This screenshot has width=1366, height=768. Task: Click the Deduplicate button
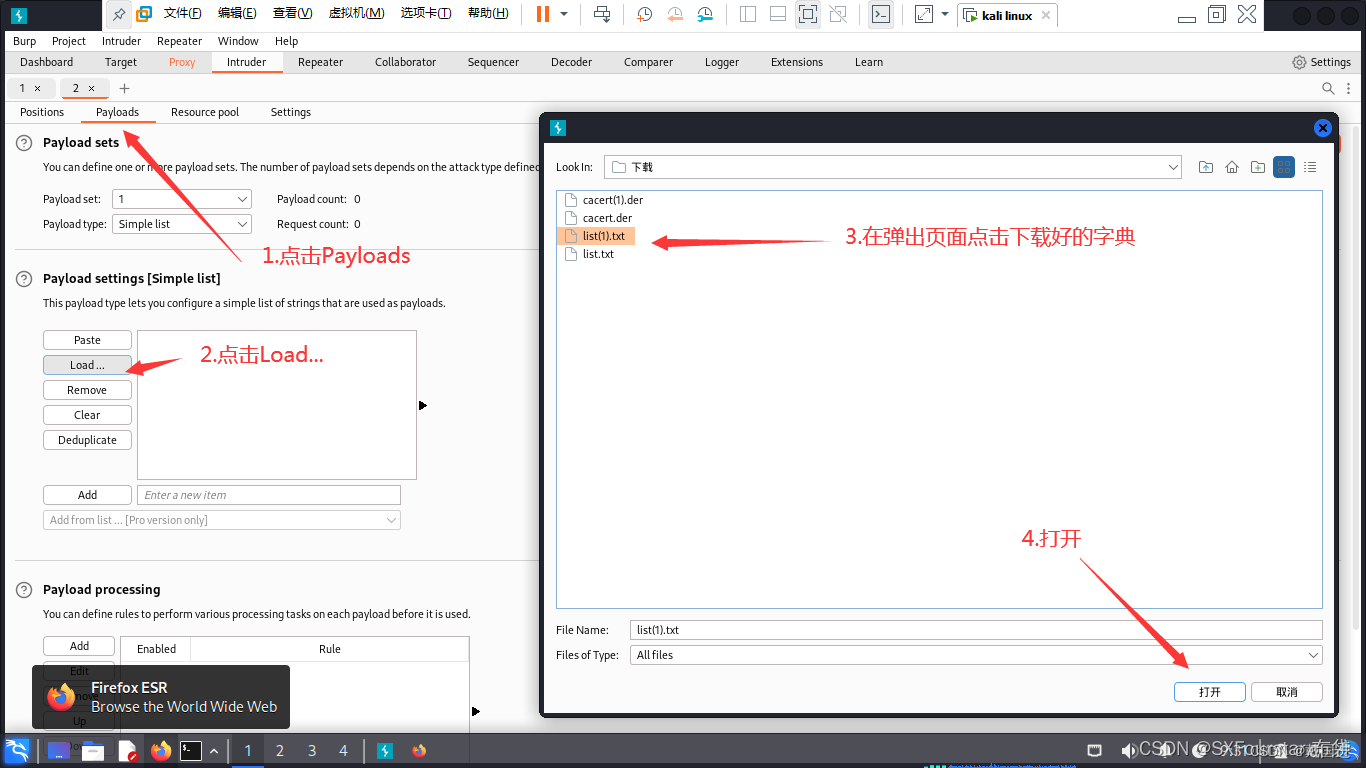(x=87, y=440)
